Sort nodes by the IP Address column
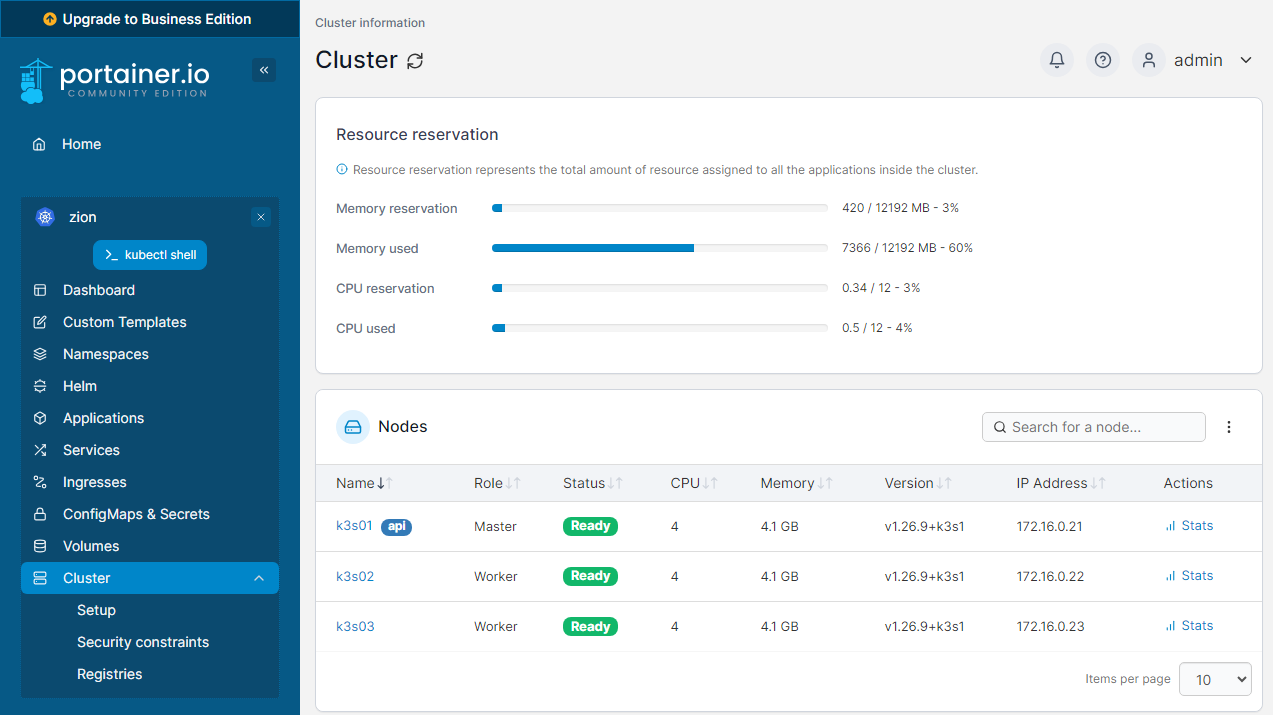 pyautogui.click(x=1061, y=483)
